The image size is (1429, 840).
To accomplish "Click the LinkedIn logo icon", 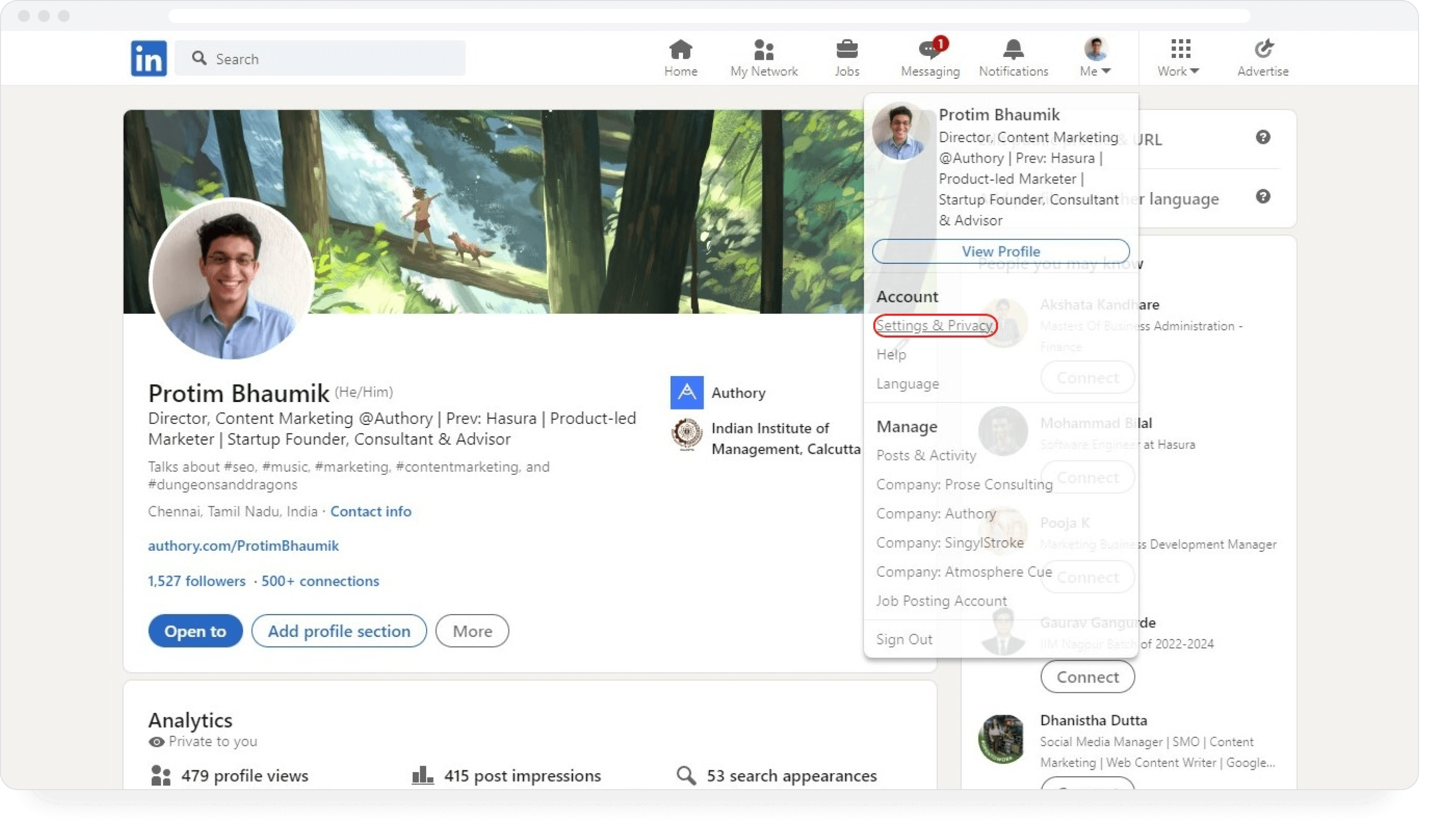I will click(149, 58).
